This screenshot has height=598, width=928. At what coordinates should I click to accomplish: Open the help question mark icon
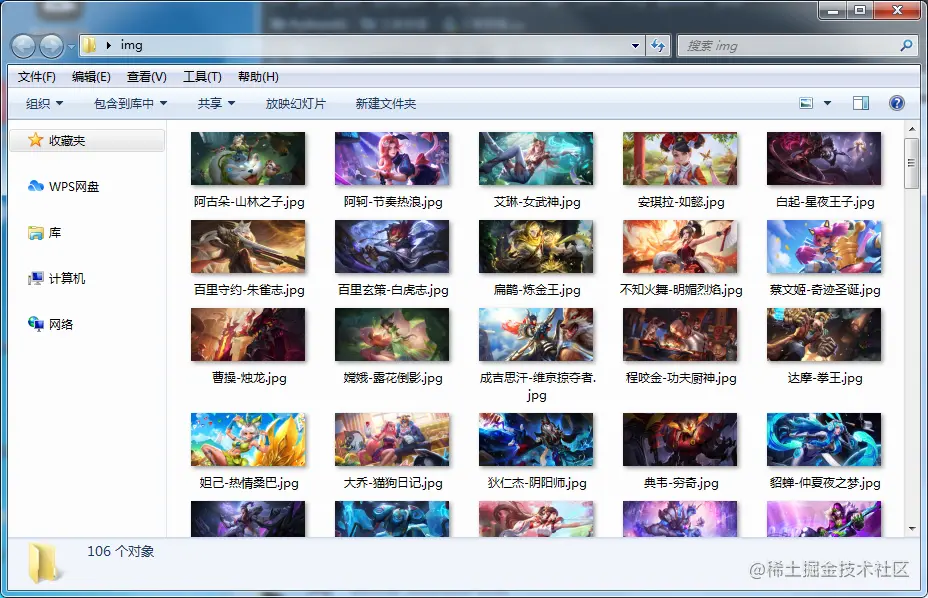pyautogui.click(x=897, y=103)
